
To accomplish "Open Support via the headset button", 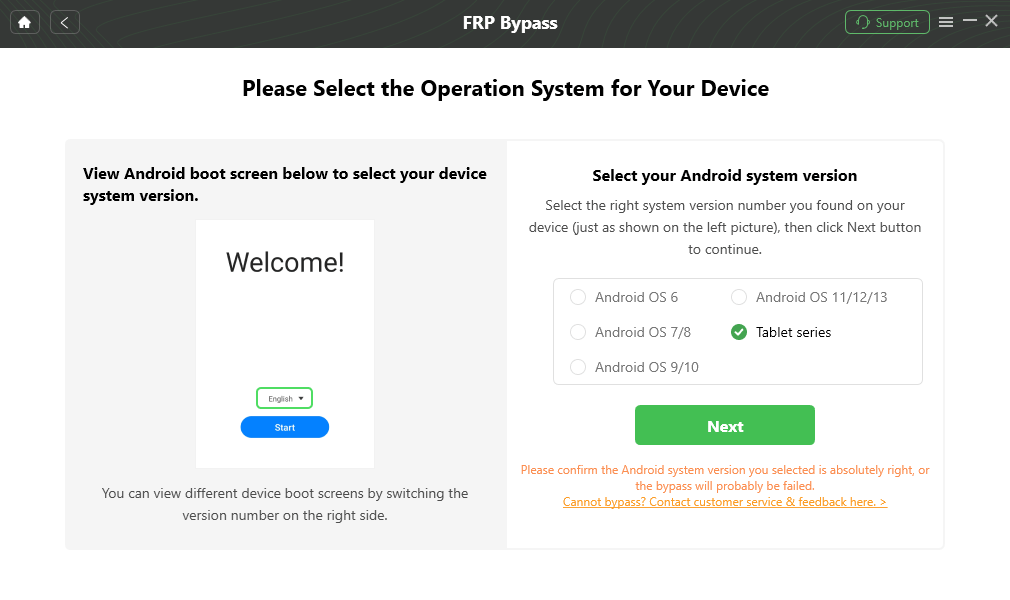I will click(x=887, y=22).
